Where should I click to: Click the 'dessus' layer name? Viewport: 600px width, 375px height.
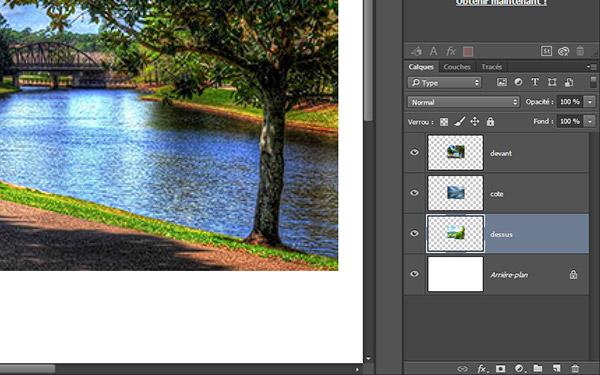pyautogui.click(x=501, y=234)
